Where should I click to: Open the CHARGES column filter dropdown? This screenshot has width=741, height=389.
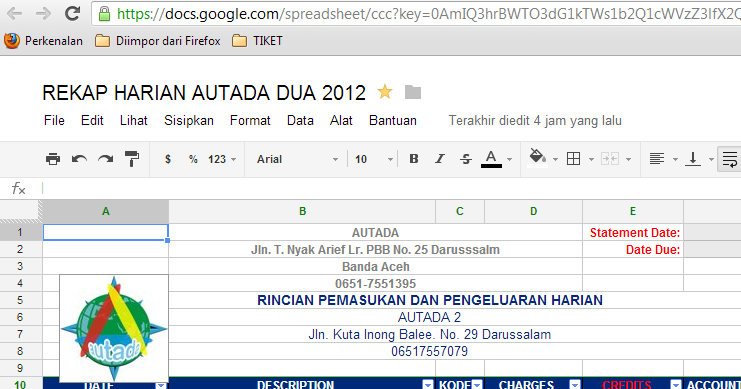575,384
